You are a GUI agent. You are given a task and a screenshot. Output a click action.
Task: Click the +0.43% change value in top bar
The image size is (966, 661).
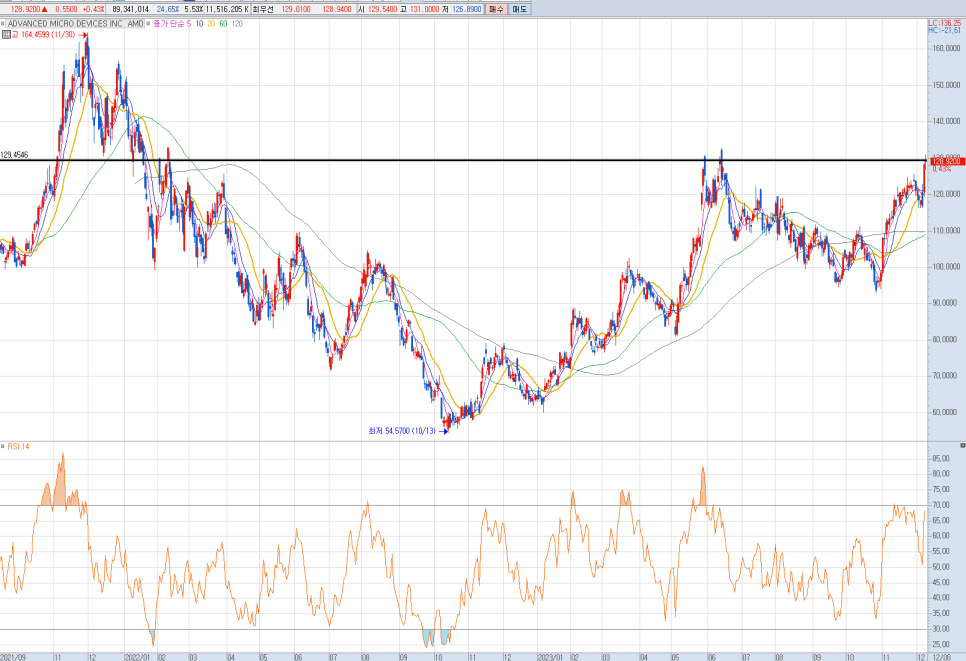93,9
